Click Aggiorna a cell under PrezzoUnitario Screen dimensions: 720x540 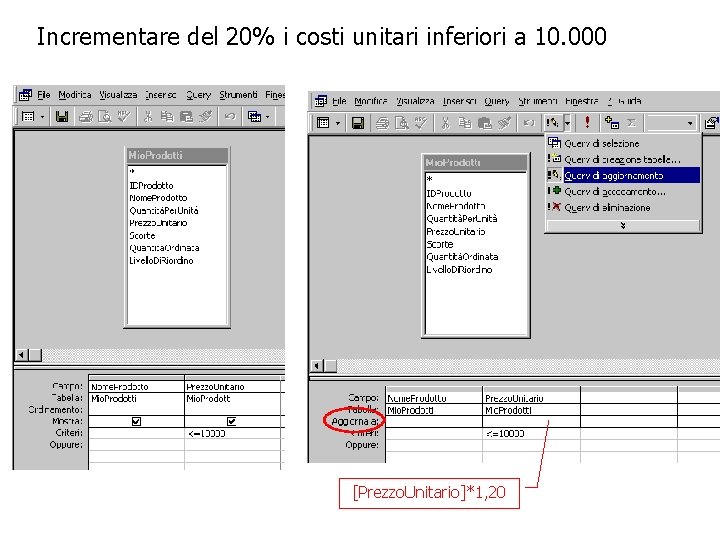pos(531,422)
